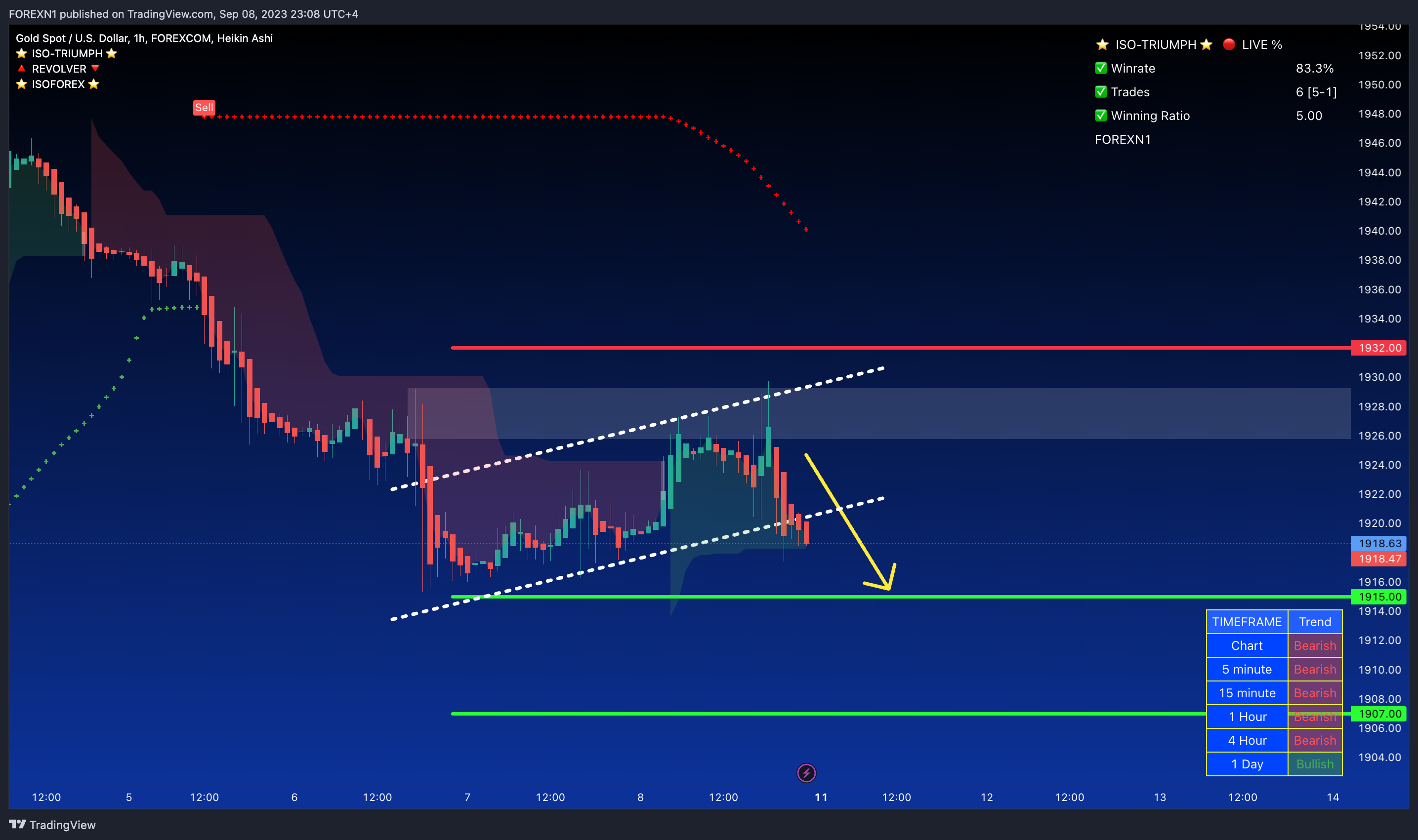Click the Winning Ratio green check icon
The image size is (1418, 840).
pyautogui.click(x=1101, y=116)
